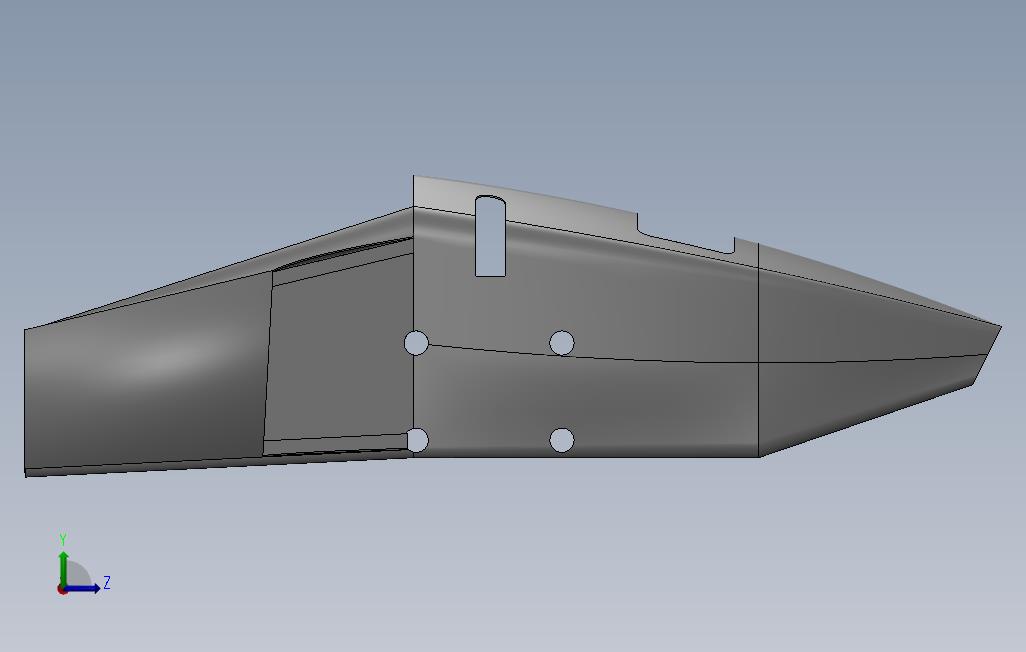The image size is (1026, 652).
Task: Click the Y axis label text
Action: [x=62, y=538]
